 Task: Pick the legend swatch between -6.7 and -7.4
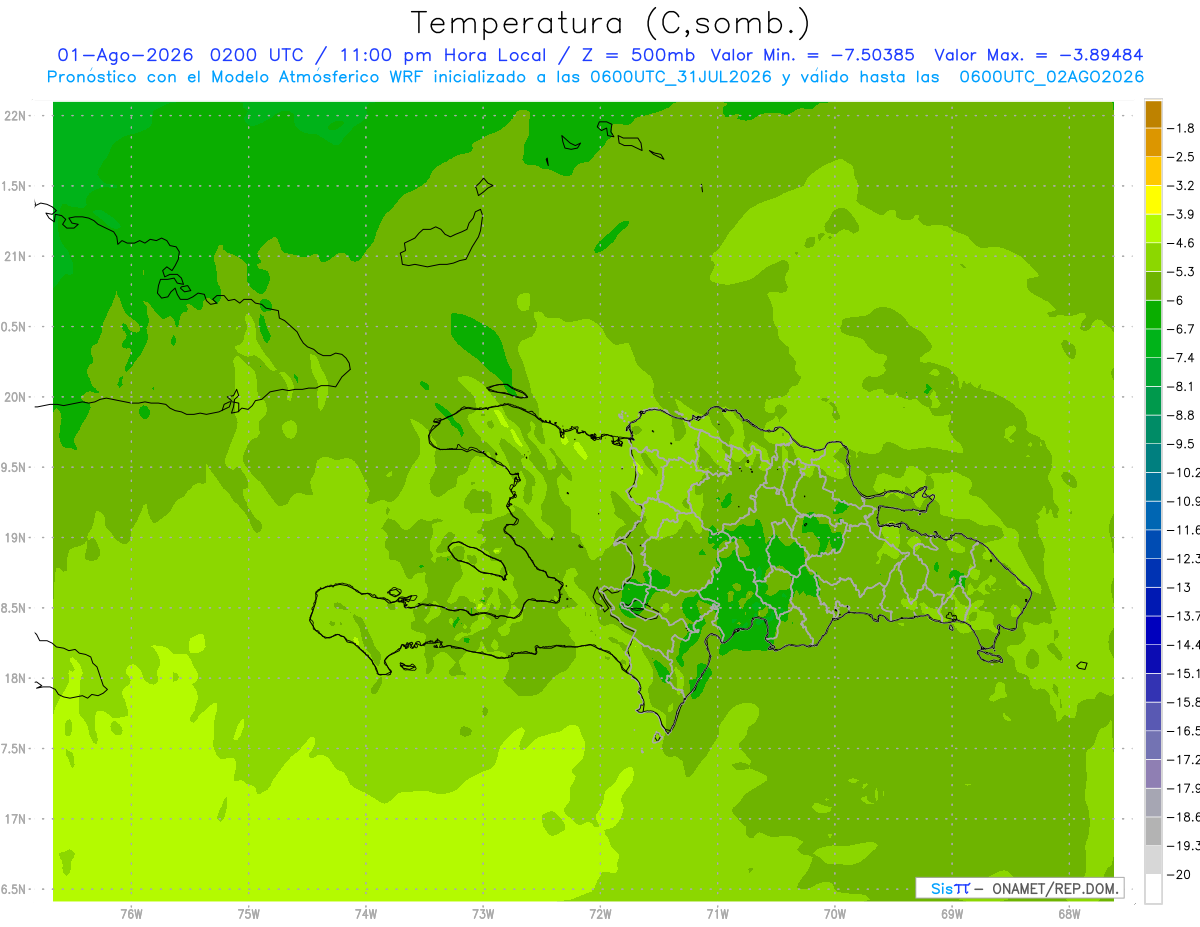tap(1153, 343)
